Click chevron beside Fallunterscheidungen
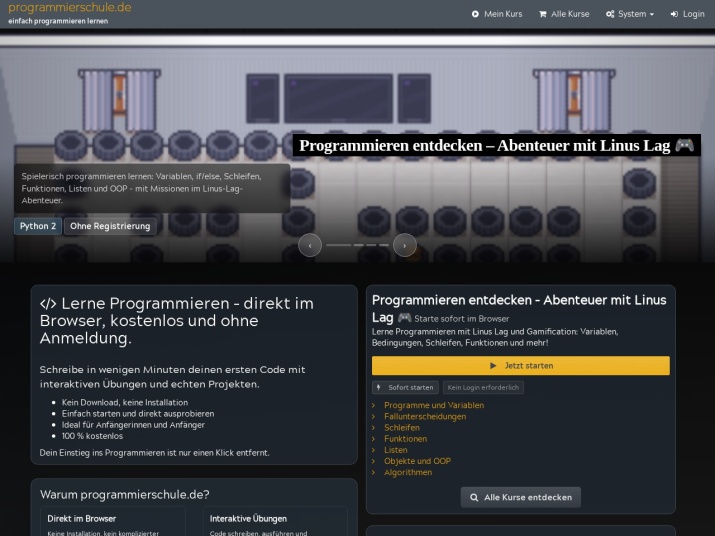 (x=373, y=416)
